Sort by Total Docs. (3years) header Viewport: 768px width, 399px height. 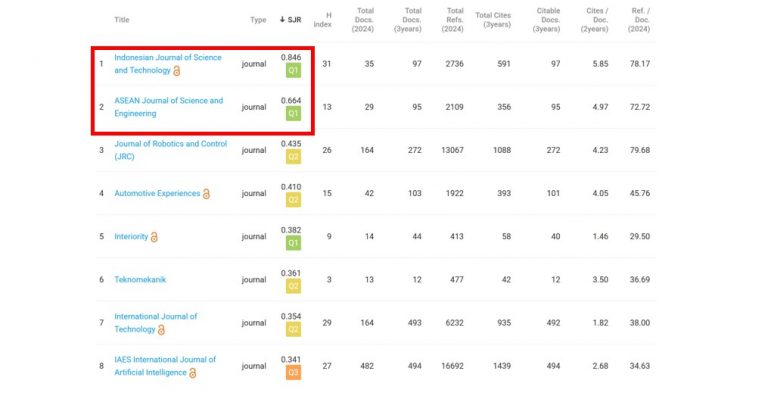[x=408, y=20]
